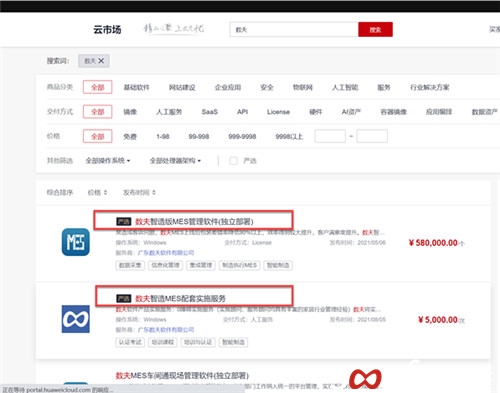Viewport: 500px width, 393px height.
Task: Toggle the 严选 checkbox filter
Action: (x=234, y=161)
